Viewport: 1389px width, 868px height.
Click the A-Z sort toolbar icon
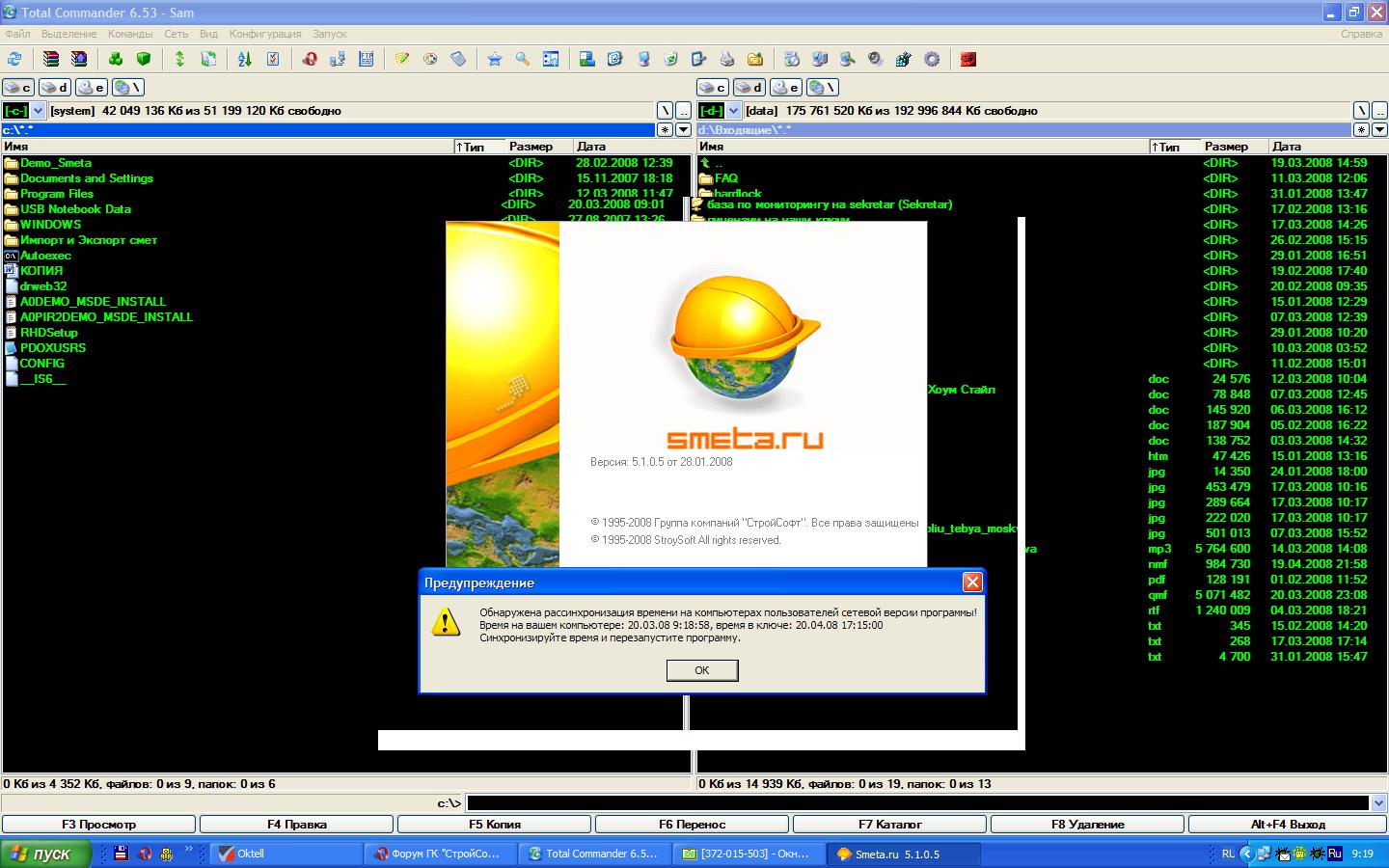[244, 59]
